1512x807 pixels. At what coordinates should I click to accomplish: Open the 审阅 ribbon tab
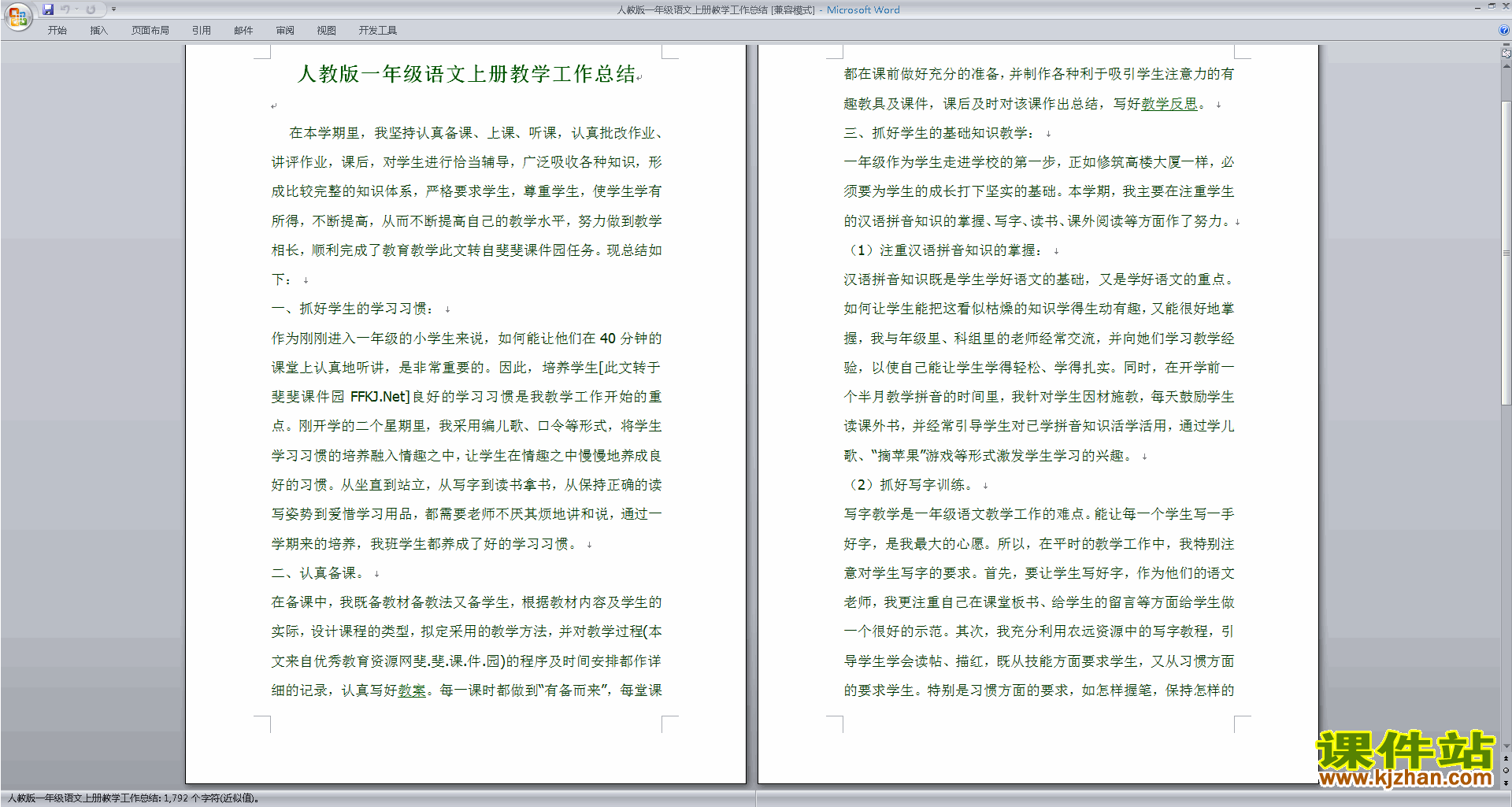tap(285, 31)
